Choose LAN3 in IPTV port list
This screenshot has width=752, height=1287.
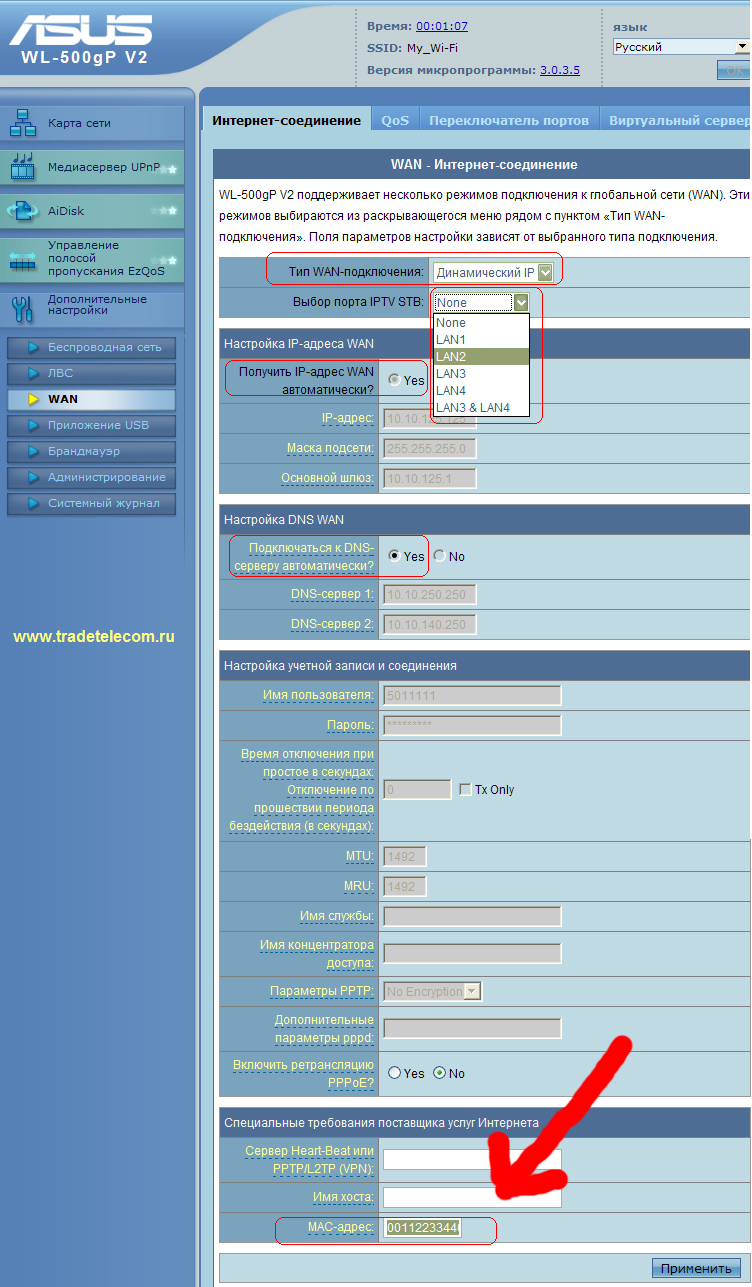(481, 374)
